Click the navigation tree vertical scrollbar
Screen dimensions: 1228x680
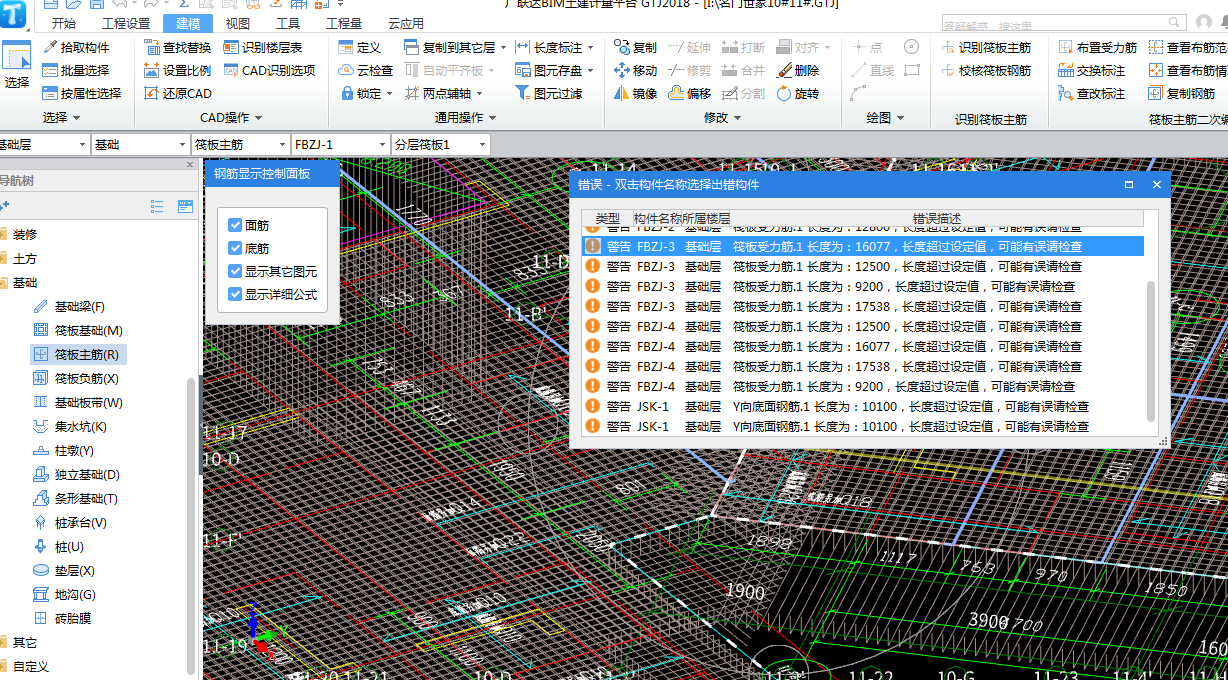[x=193, y=525]
